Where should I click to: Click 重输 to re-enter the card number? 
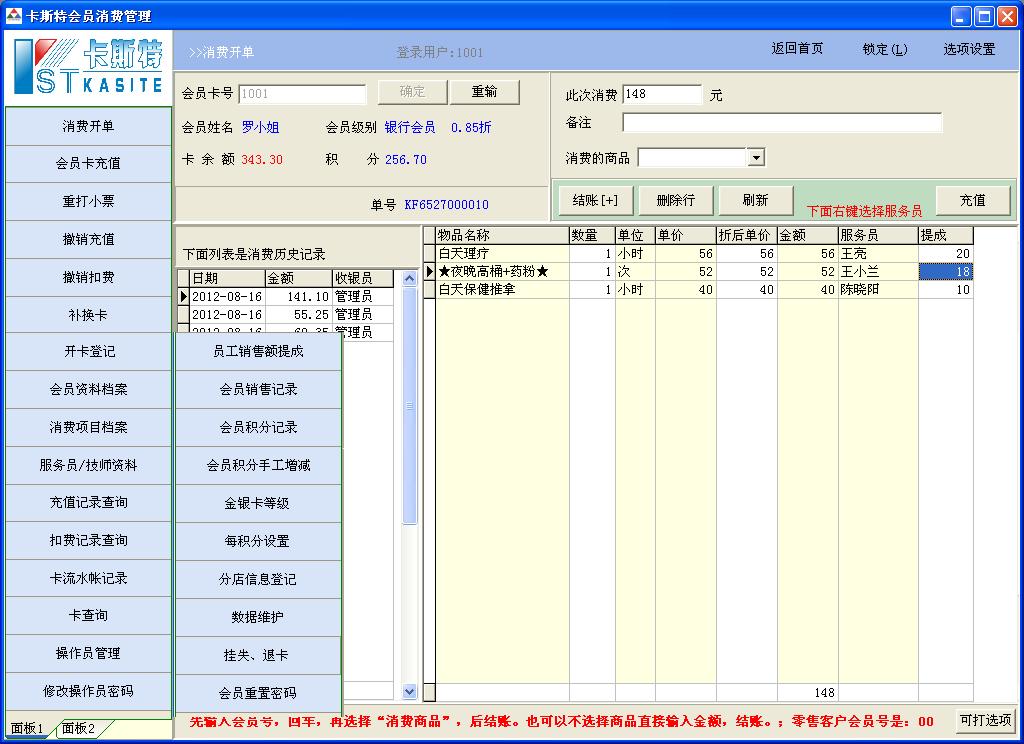484,92
